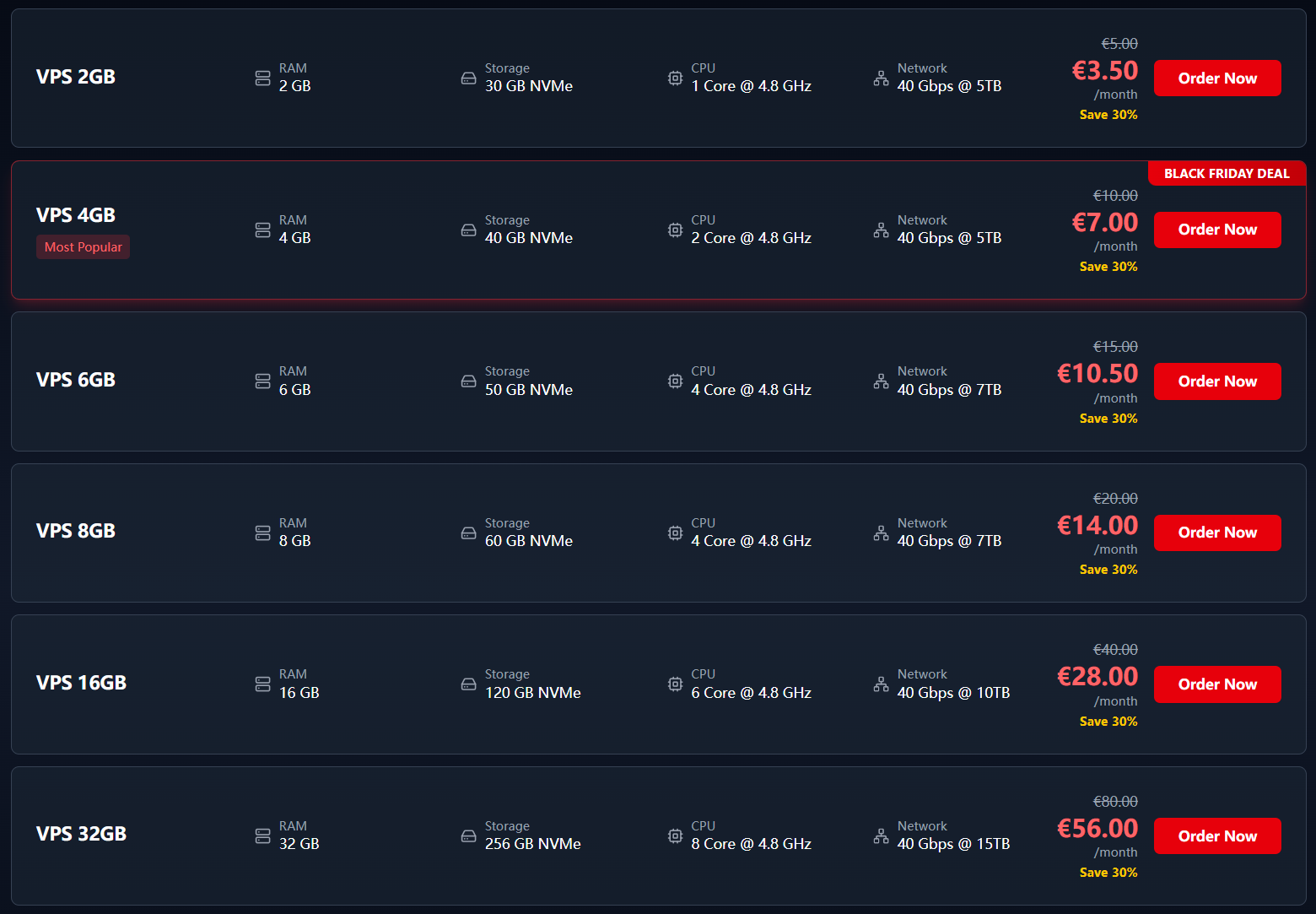1316x914 pixels.
Task: Click the RAM icon in VPS 2GB row
Action: coord(262,78)
